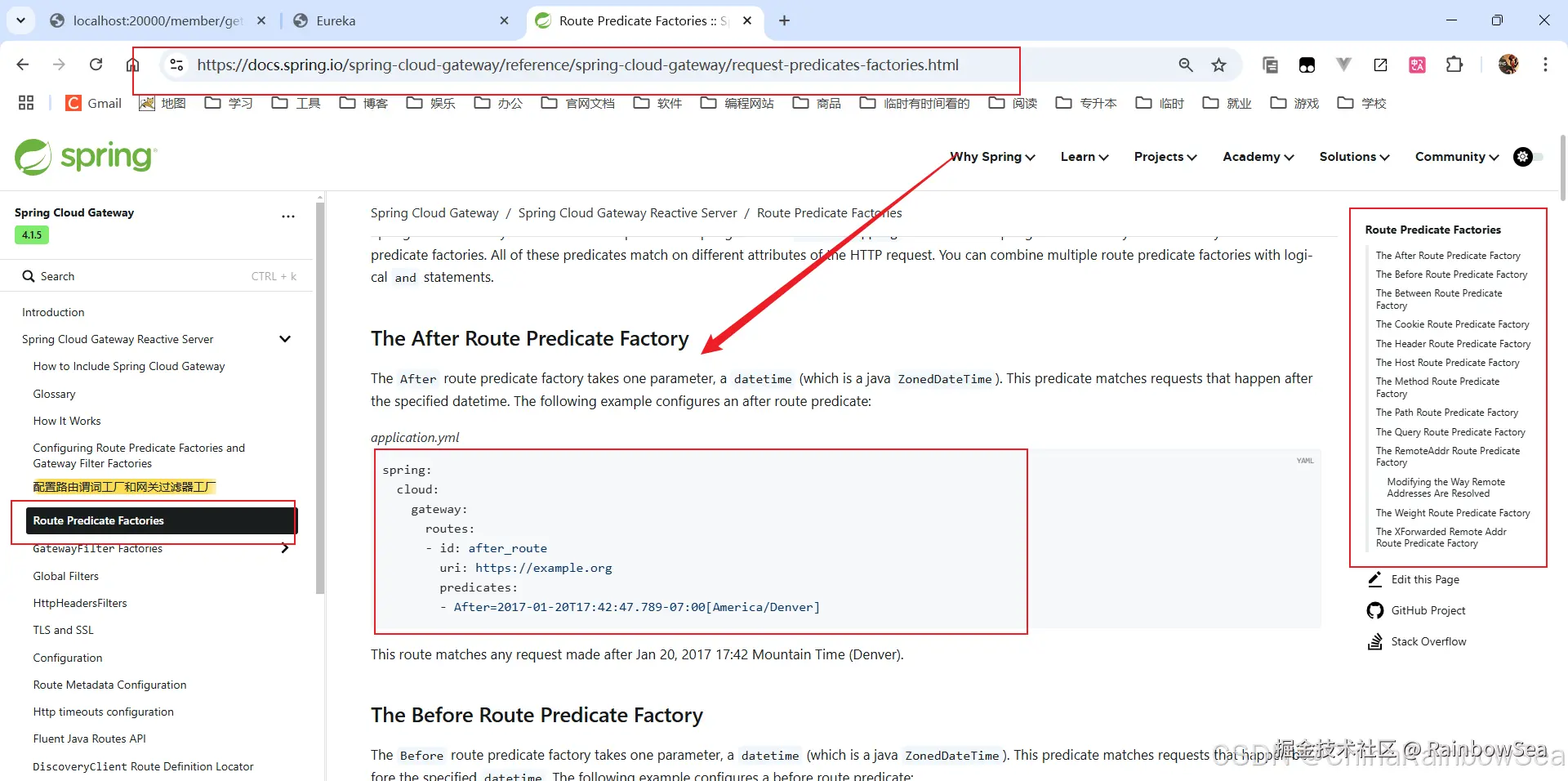Click the browser address bar URL
Viewport: 1568px width, 781px height.
[577, 65]
